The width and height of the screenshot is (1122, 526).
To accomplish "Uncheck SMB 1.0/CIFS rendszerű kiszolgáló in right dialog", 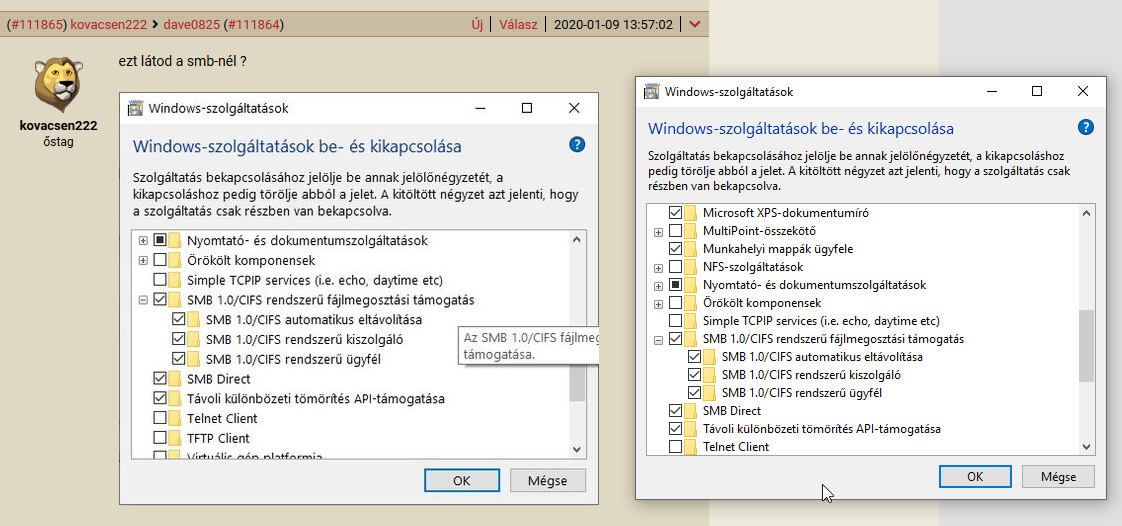I will click(x=693, y=374).
